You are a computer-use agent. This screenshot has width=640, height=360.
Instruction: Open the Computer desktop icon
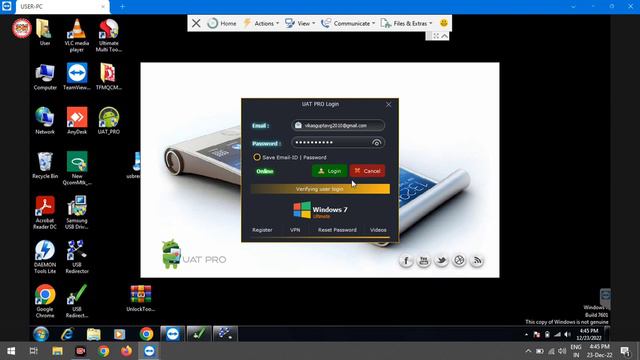45,77
